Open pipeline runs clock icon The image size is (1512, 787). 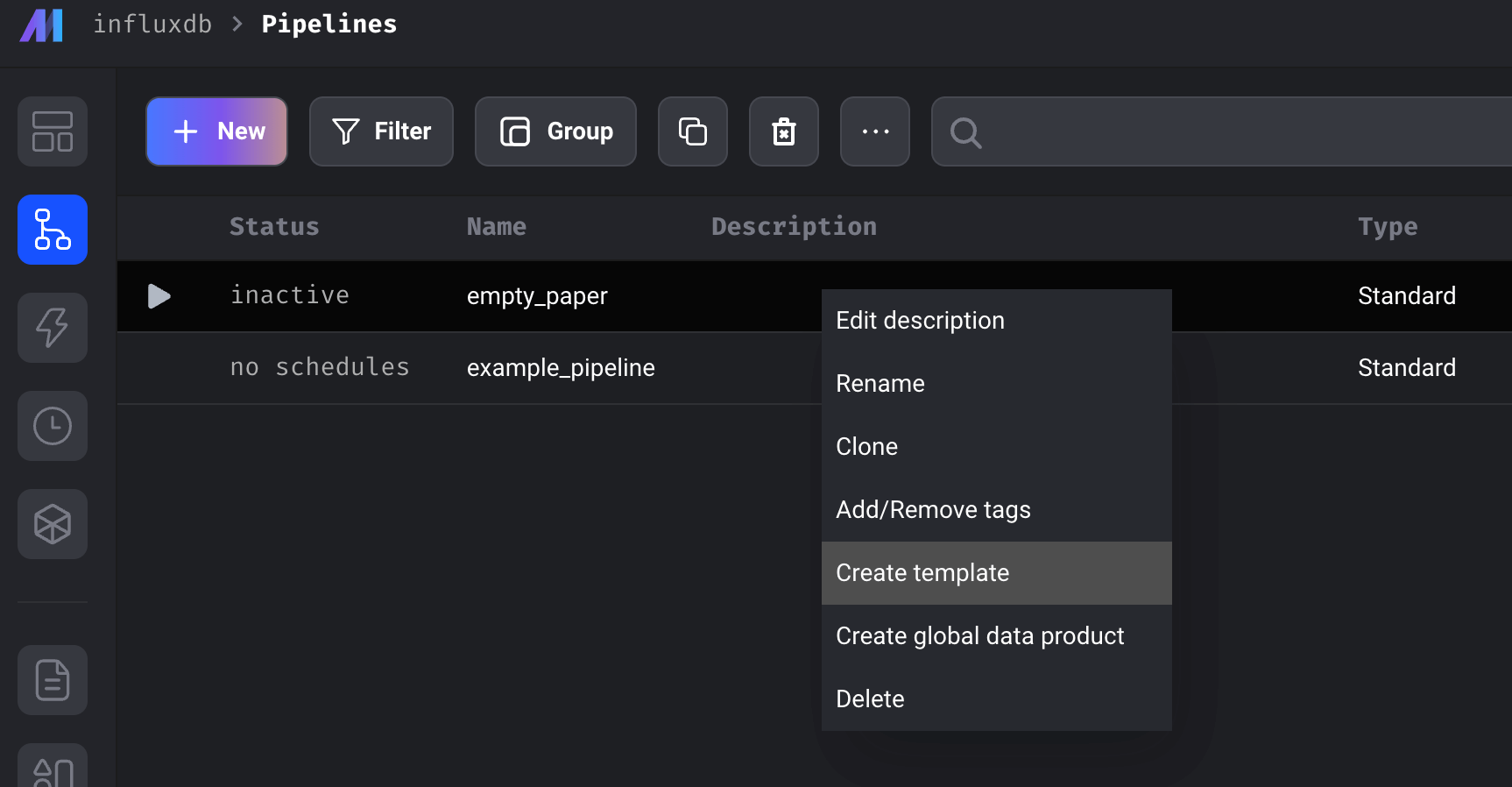[53, 426]
